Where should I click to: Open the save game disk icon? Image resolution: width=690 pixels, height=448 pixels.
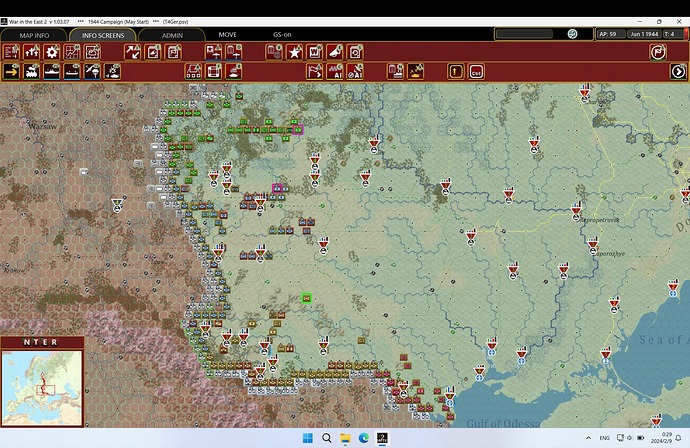pyautogui.click(x=355, y=52)
